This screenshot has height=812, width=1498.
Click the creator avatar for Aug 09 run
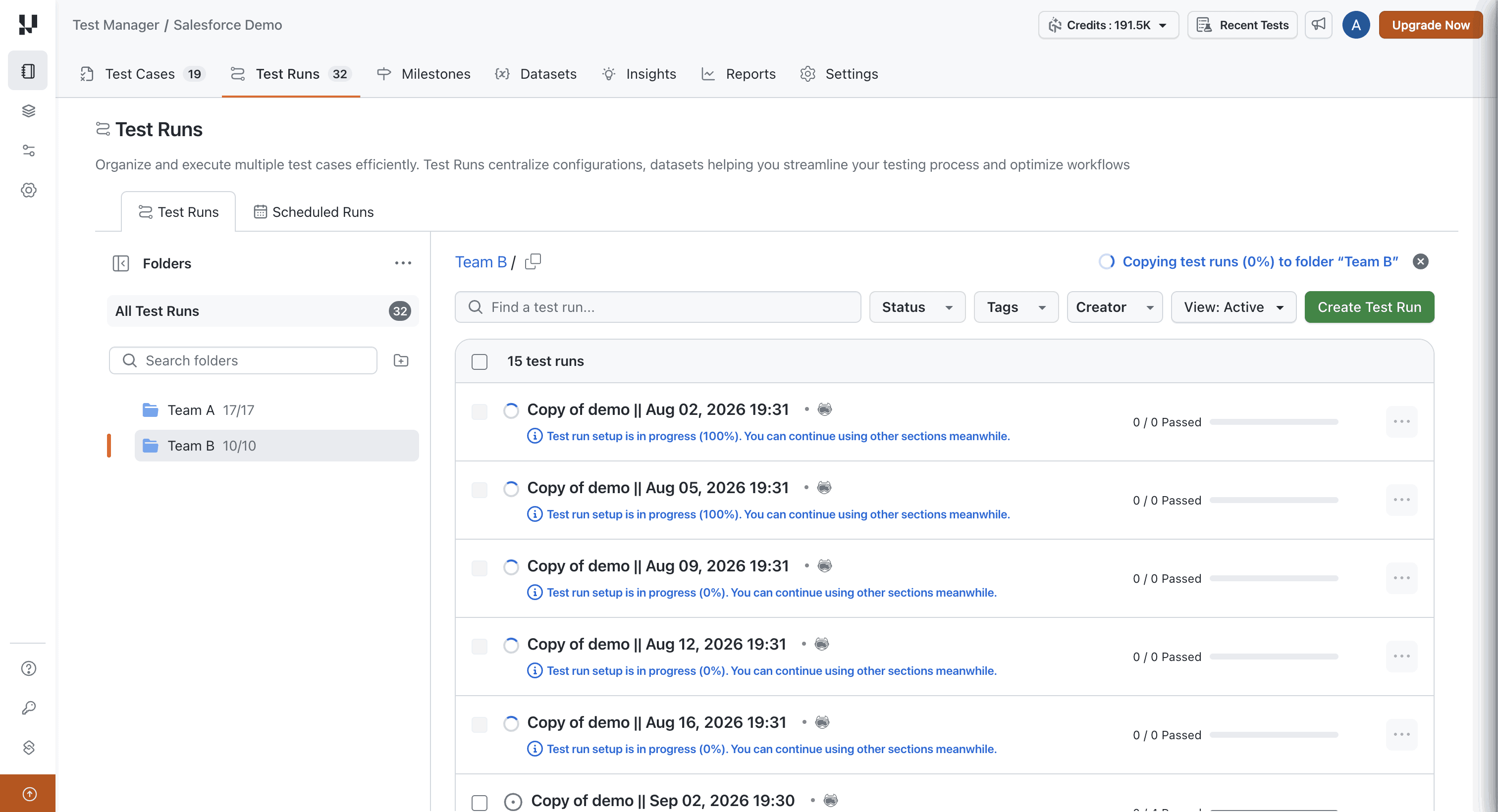click(825, 565)
